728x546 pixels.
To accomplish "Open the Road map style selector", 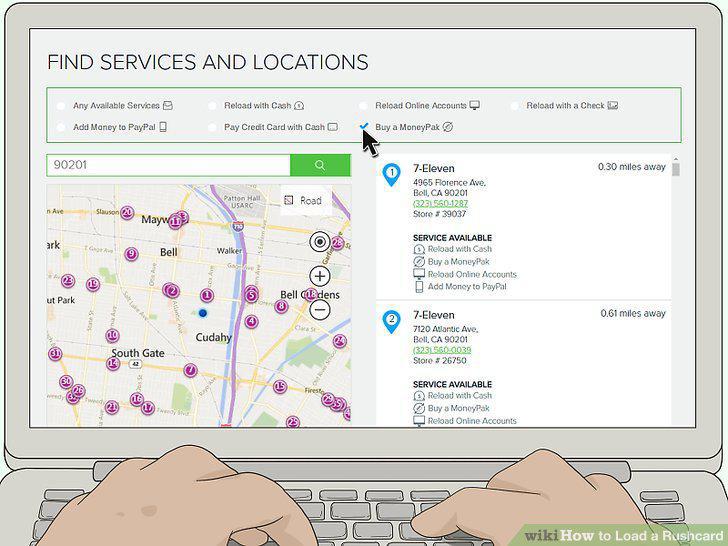I will pyautogui.click(x=305, y=201).
